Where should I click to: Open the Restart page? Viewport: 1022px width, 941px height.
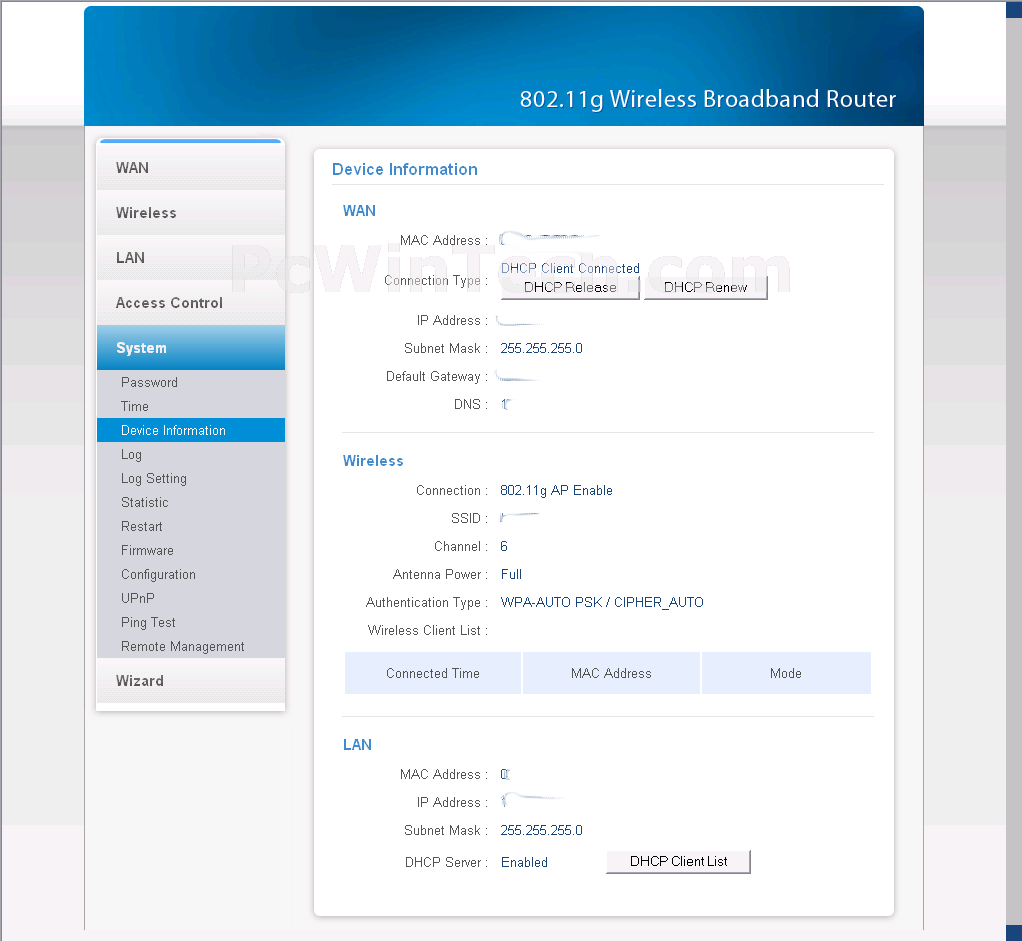pyautogui.click(x=141, y=527)
